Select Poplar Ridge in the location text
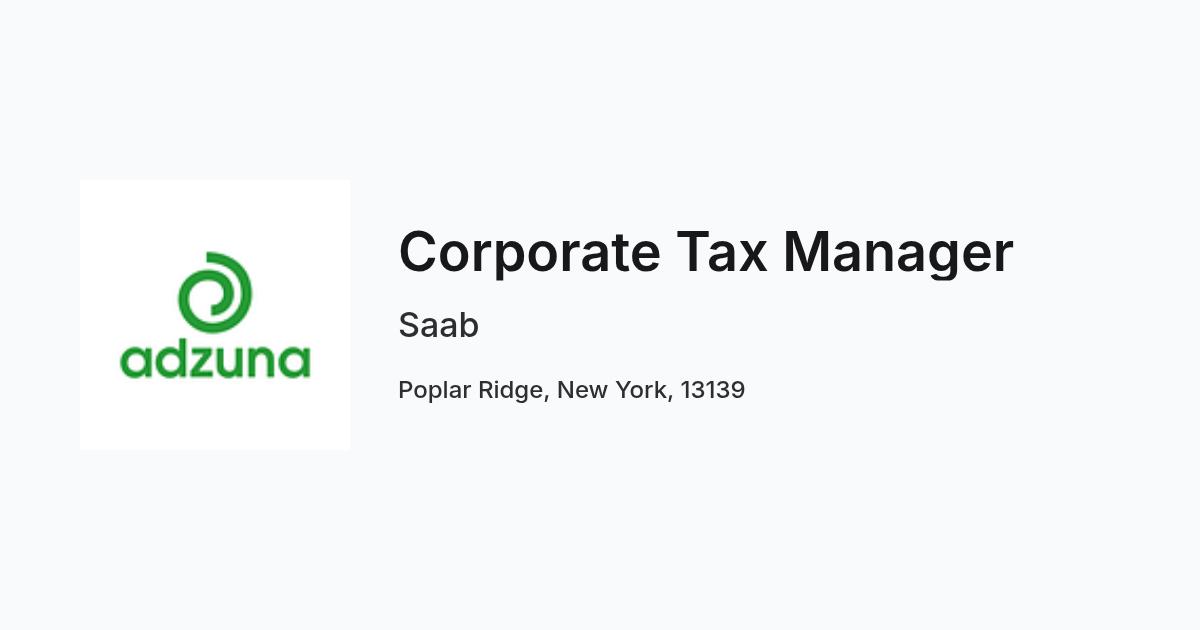The width and height of the screenshot is (1200, 630). tap(471, 390)
